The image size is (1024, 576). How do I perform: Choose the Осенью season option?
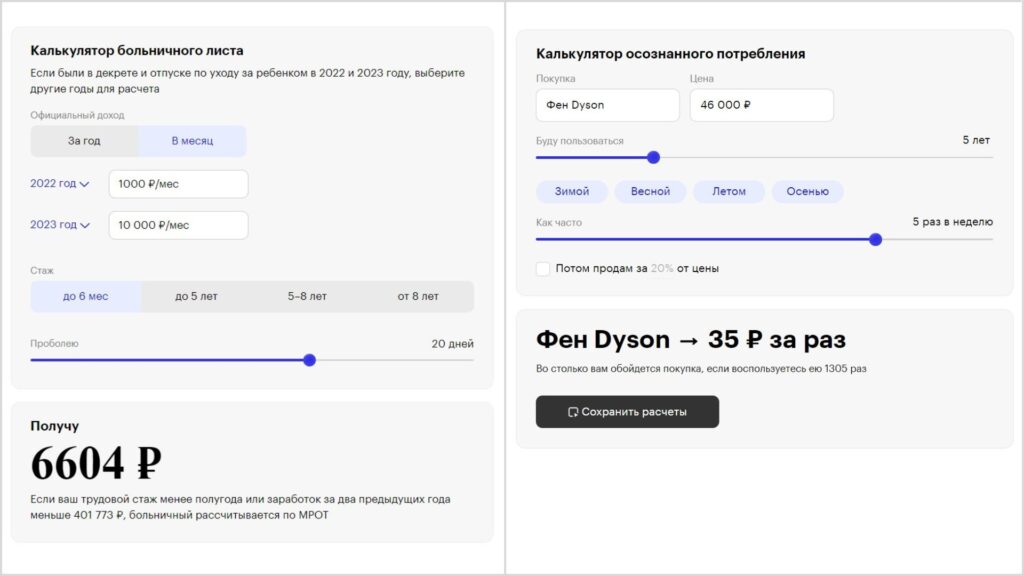coord(808,191)
